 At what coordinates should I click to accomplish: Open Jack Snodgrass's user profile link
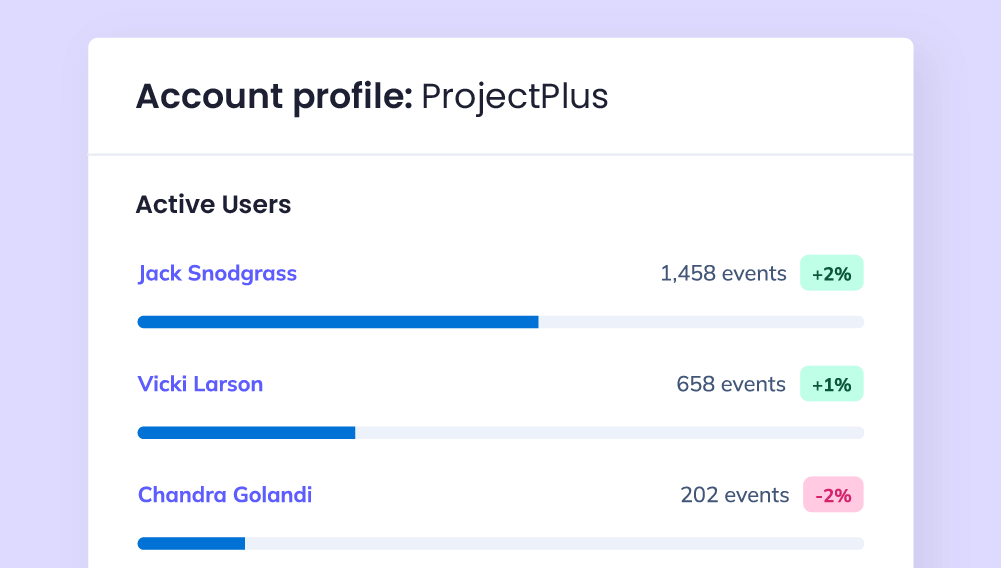tap(217, 273)
